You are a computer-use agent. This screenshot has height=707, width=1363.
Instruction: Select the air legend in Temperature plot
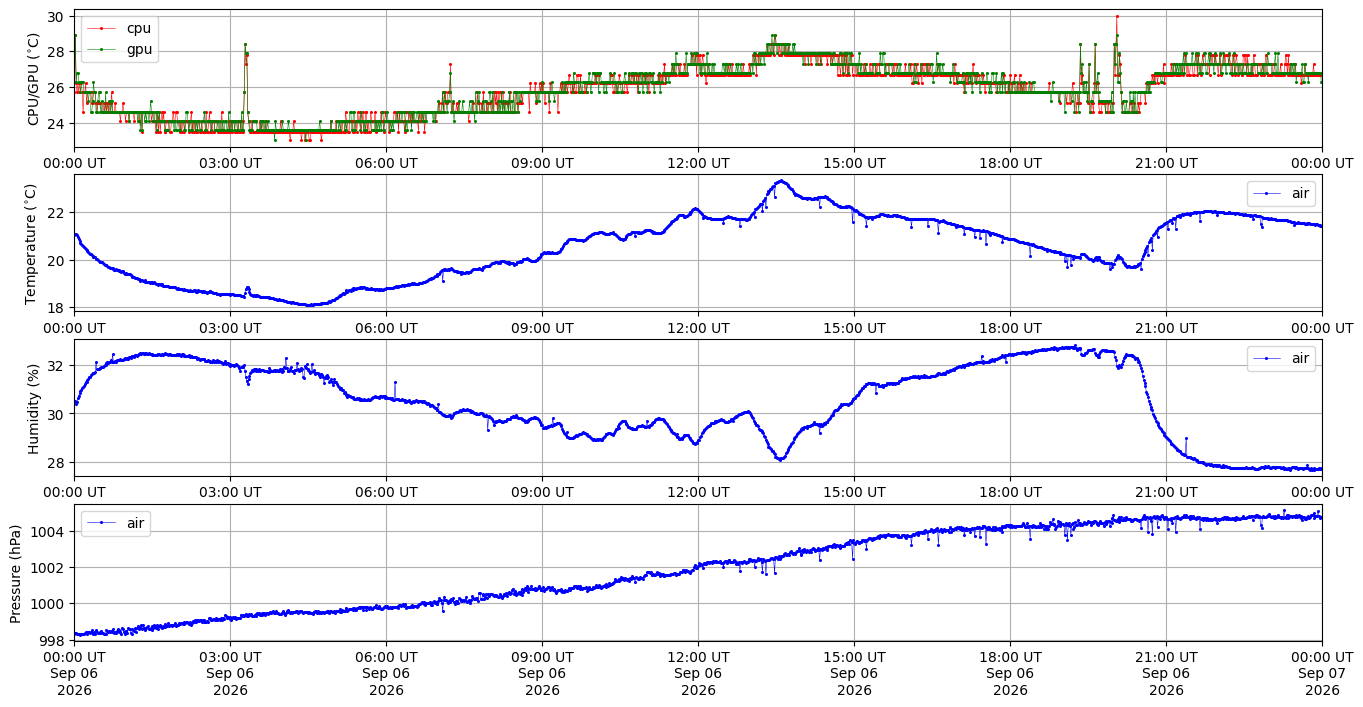(x=1281, y=193)
